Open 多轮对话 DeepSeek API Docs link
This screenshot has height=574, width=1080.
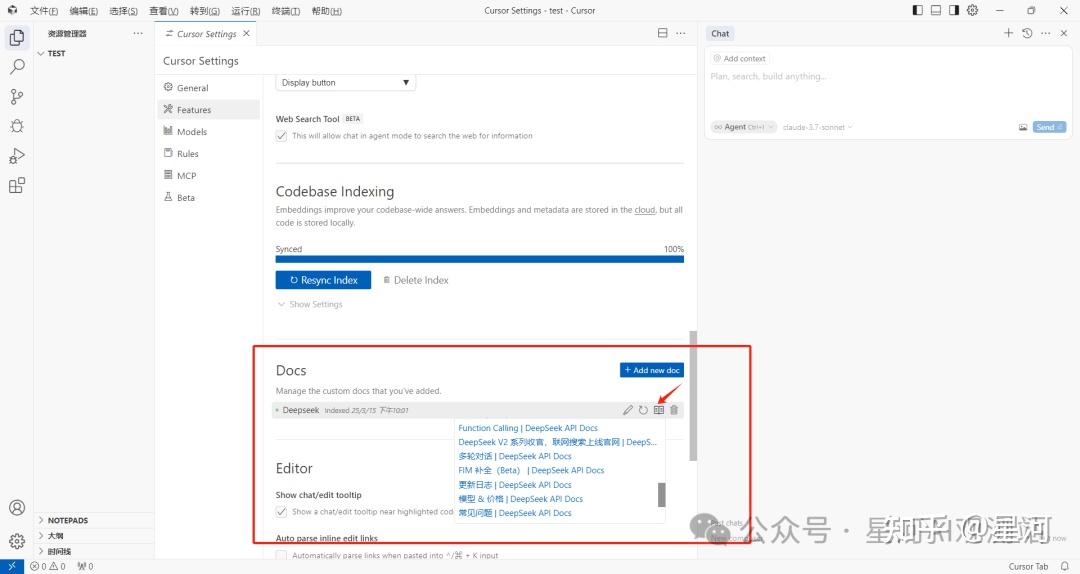(515, 456)
